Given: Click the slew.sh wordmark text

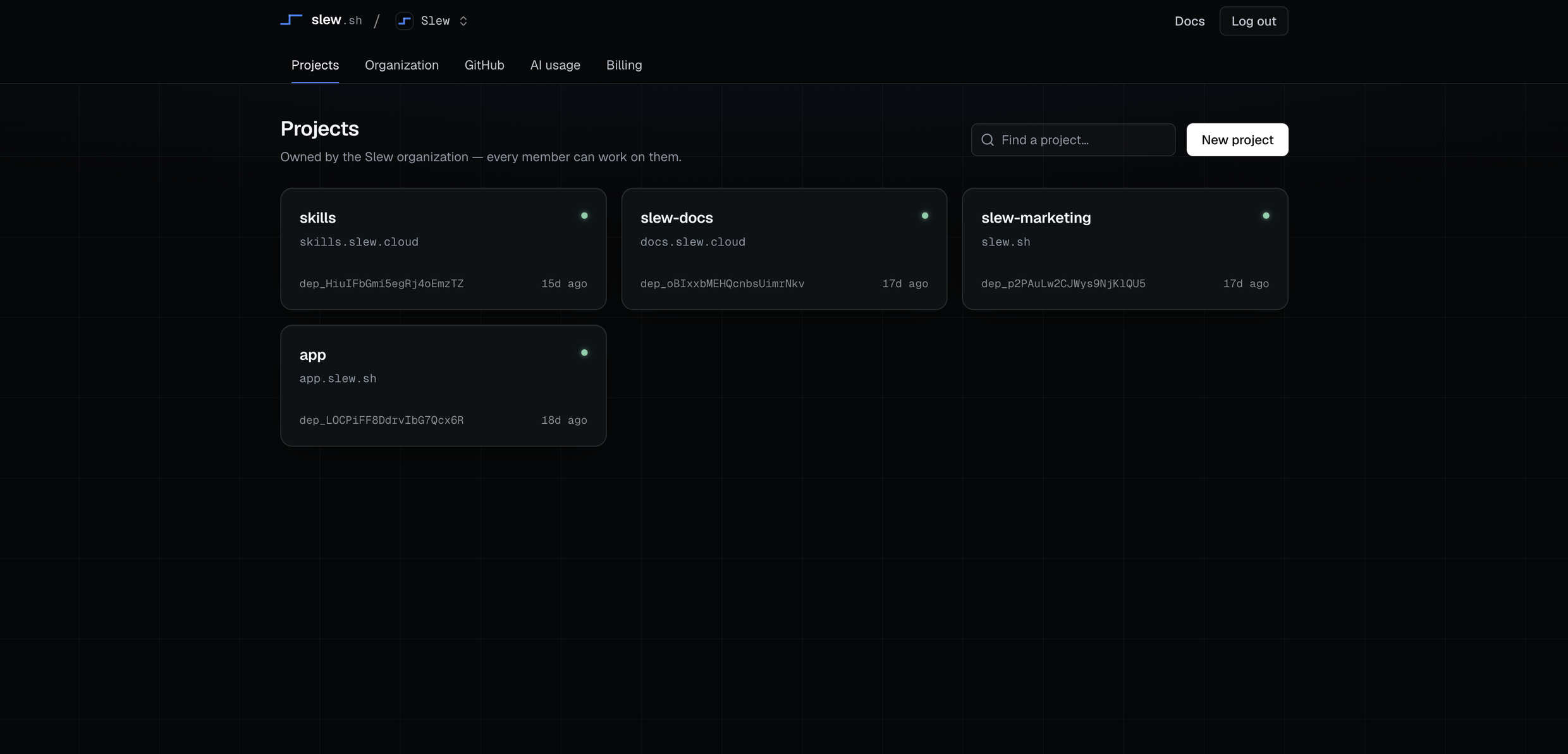Looking at the screenshot, I should pyautogui.click(x=337, y=20).
